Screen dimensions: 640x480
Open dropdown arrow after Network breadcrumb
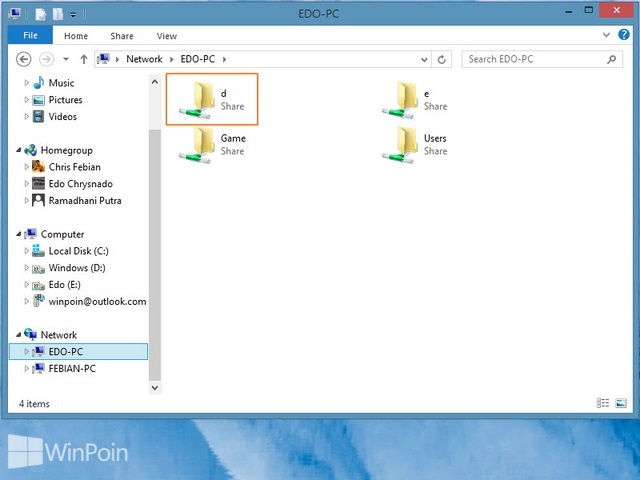click(171, 60)
